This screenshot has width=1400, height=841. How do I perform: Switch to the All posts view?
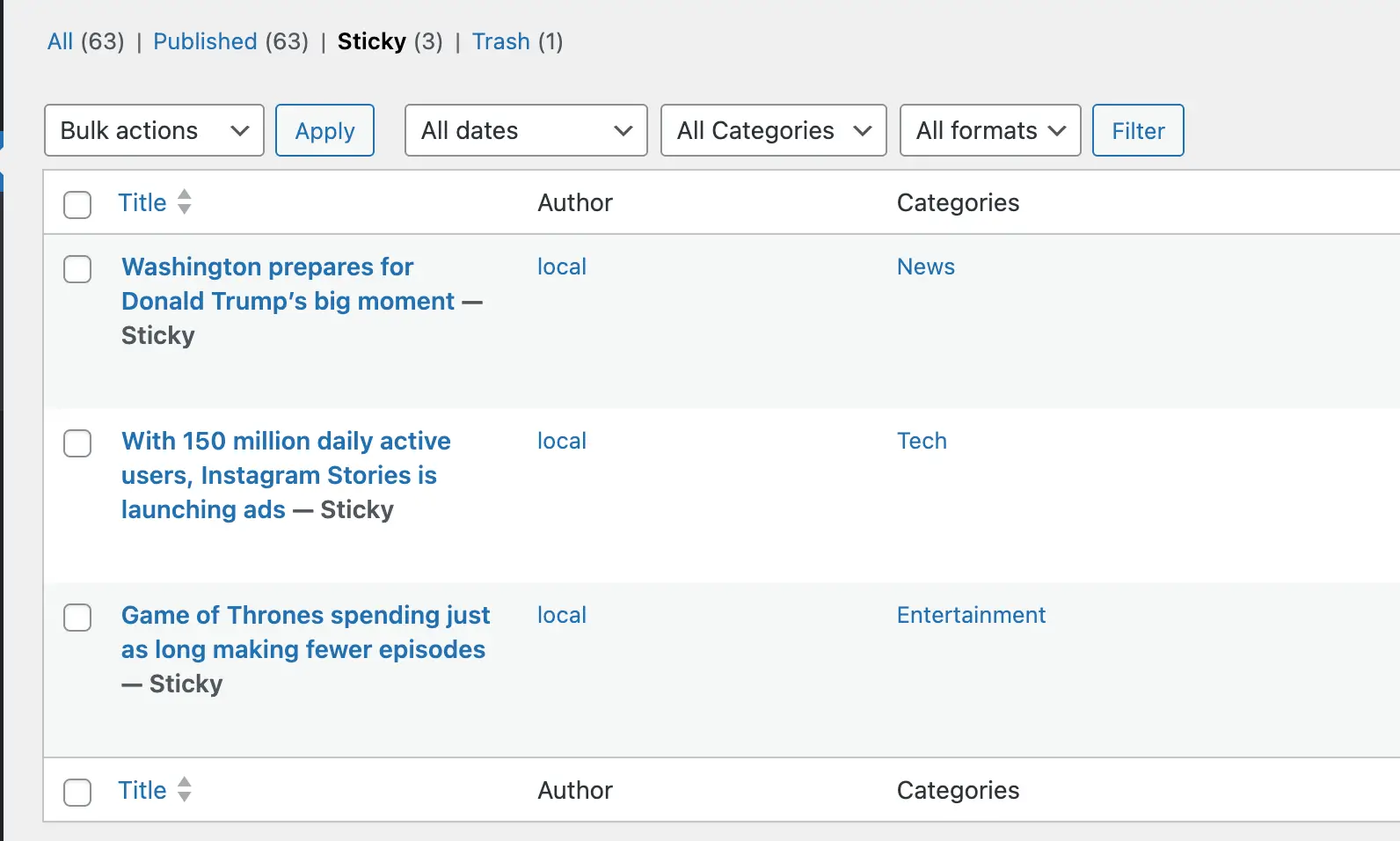(x=60, y=41)
